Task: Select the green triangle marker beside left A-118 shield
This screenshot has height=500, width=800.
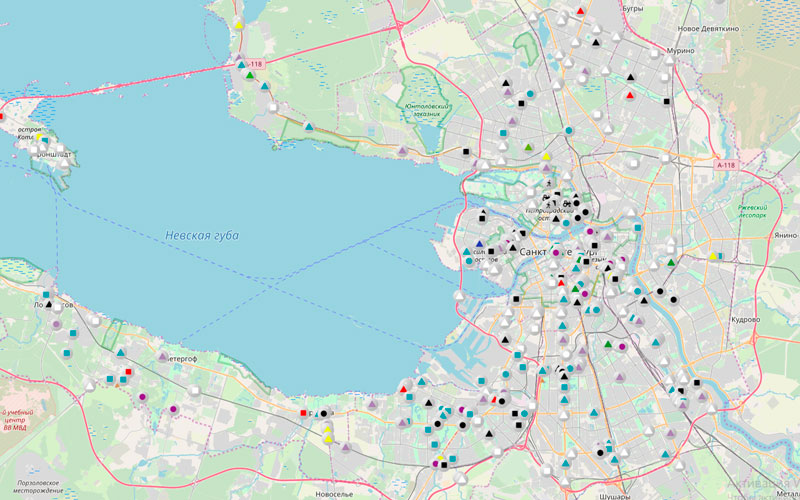Action: coord(250,75)
